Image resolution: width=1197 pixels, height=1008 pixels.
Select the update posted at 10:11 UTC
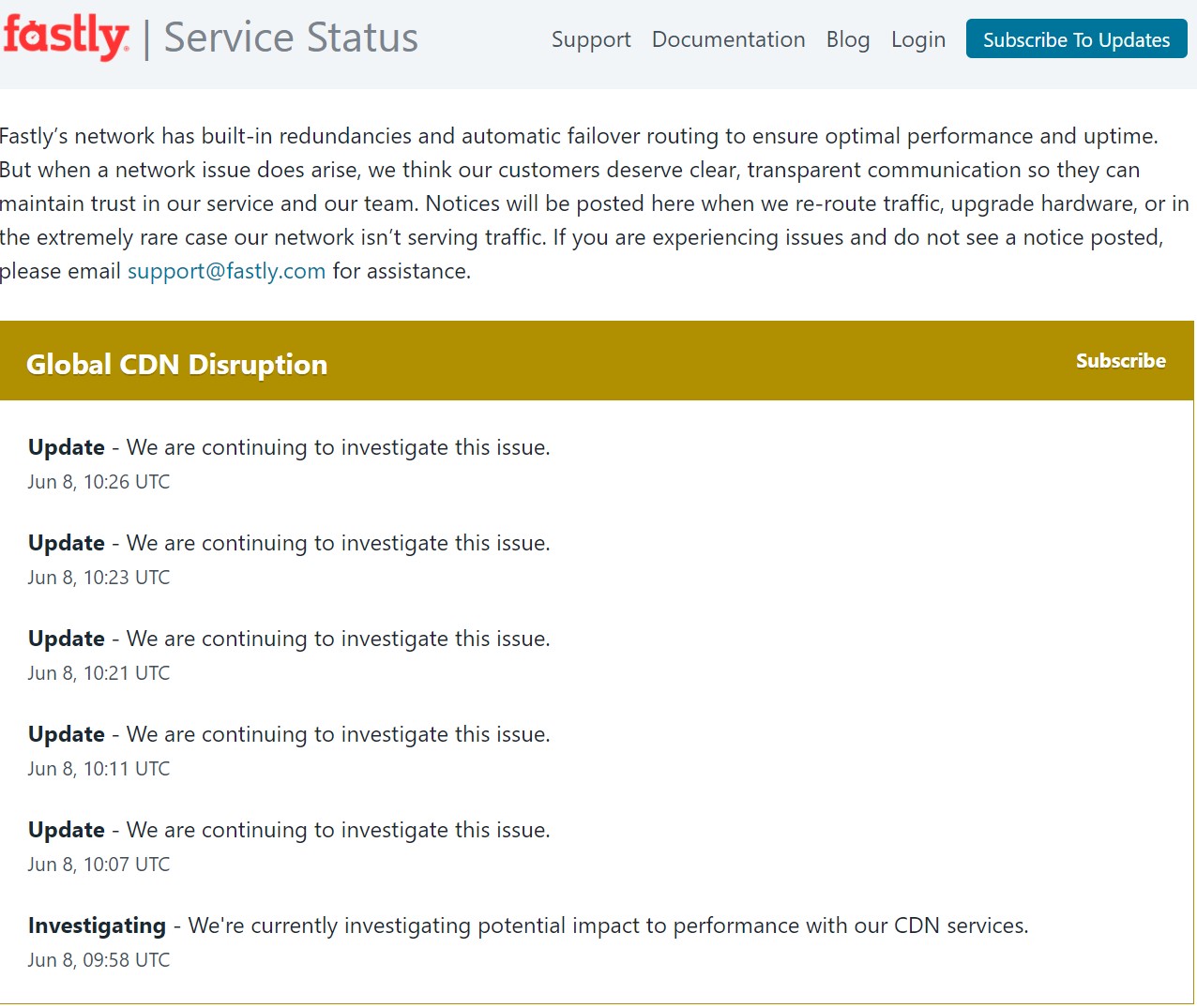tap(289, 734)
